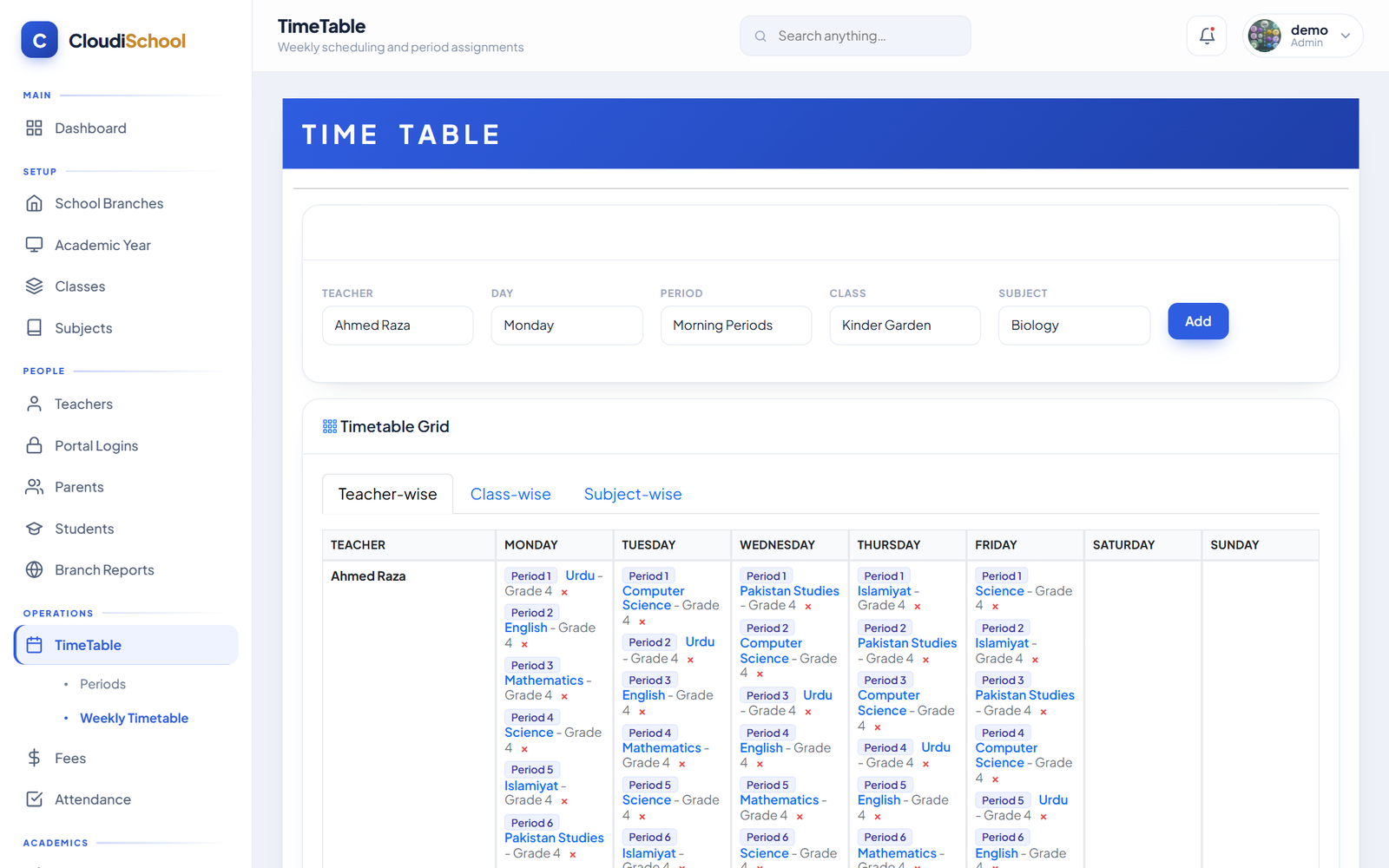Click the Students graduation cap icon
1389x868 pixels.
(x=34, y=529)
